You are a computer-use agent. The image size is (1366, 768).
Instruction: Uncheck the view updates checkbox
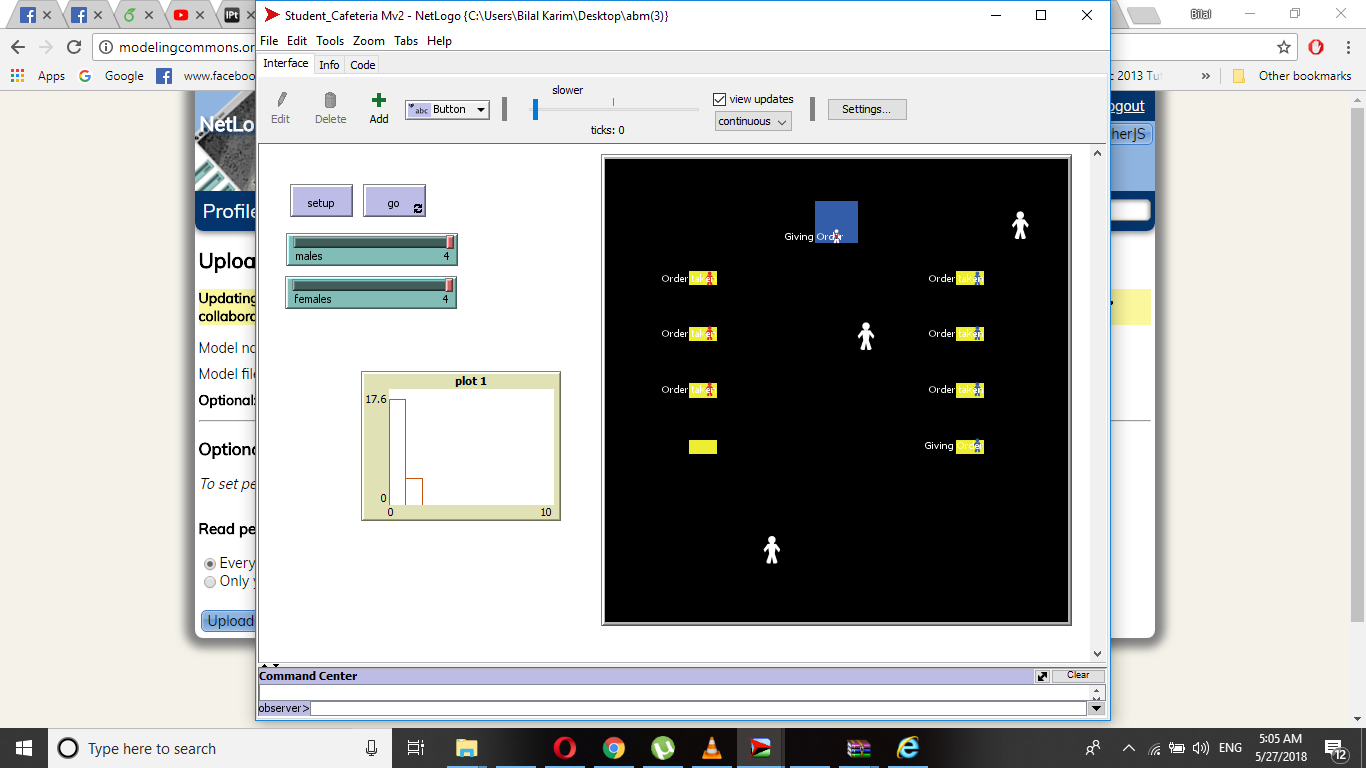tap(719, 99)
